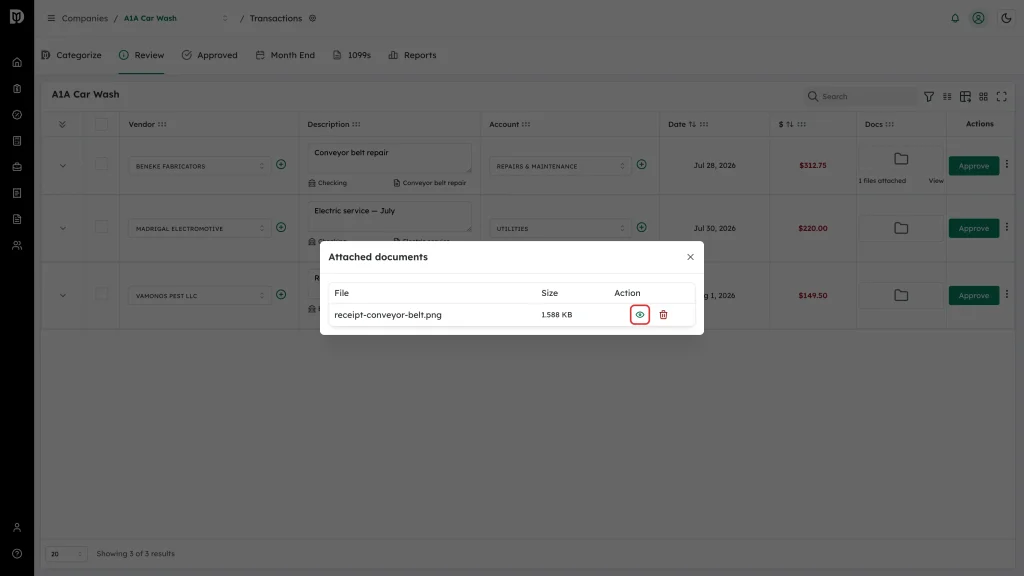The width and height of the screenshot is (1024, 576).
Task: Open docs folder for Vamonos Pest row
Action: [901, 295]
